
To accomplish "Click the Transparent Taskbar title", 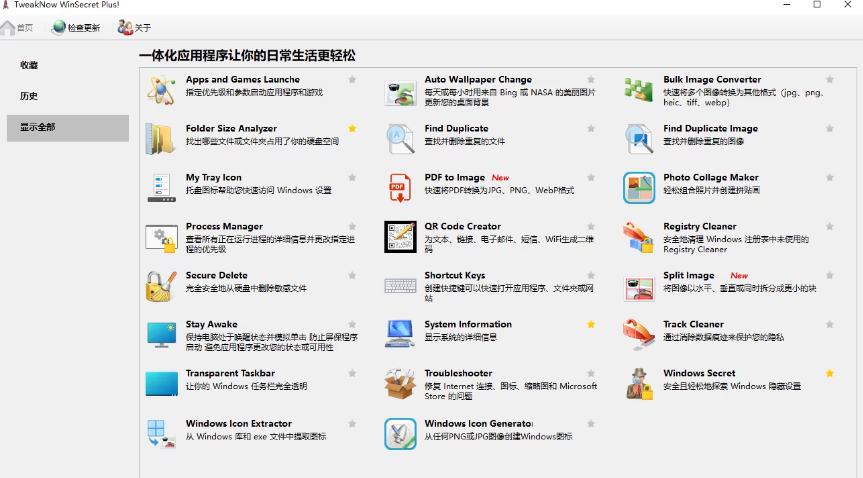I will click(x=230, y=373).
